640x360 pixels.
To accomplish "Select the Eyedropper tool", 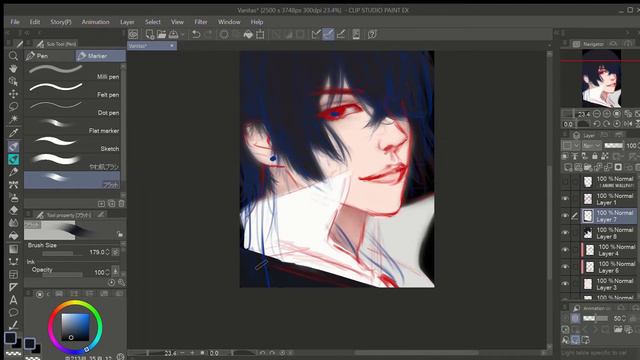I will [13, 133].
